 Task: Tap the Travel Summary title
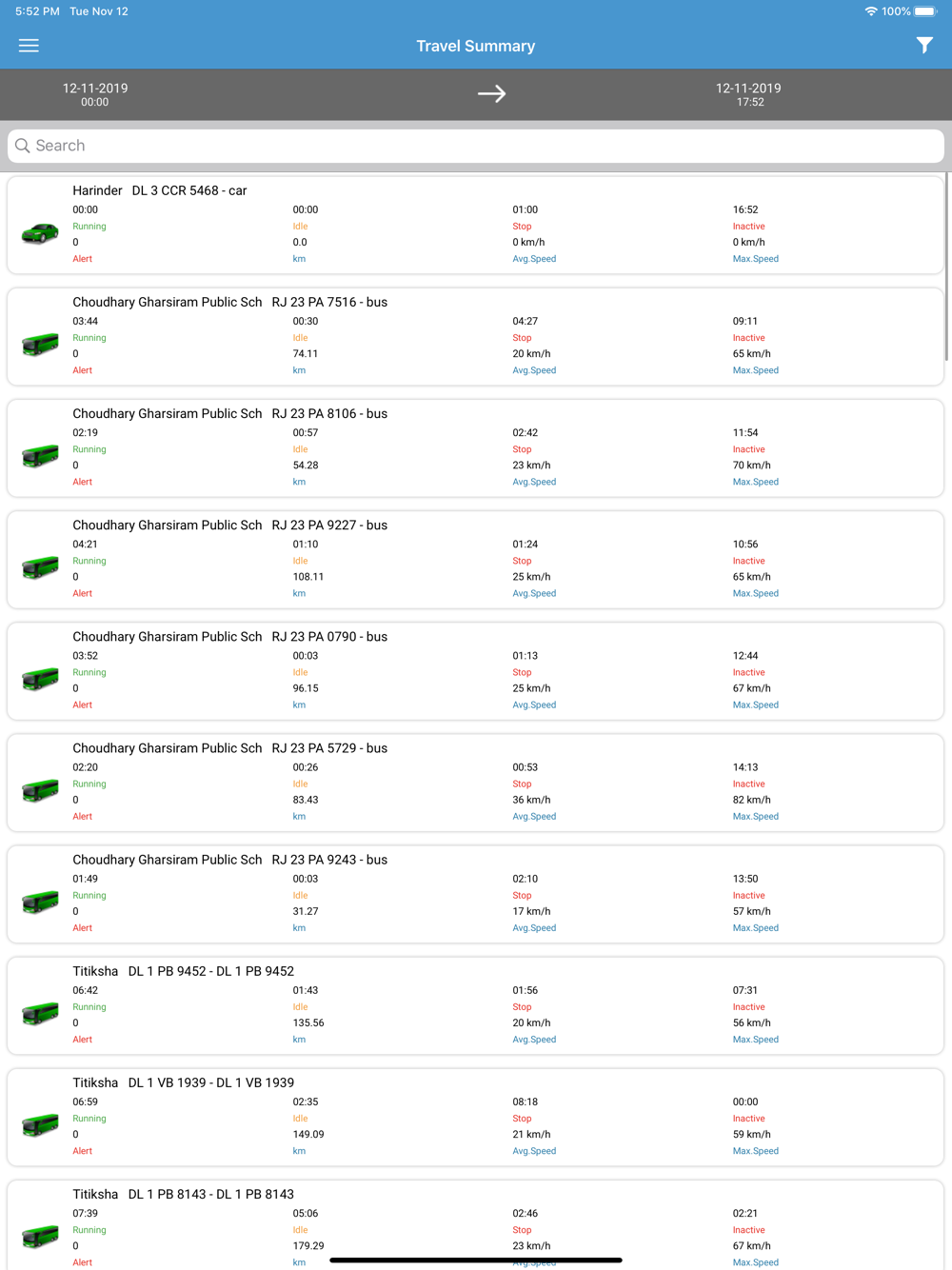(475, 46)
